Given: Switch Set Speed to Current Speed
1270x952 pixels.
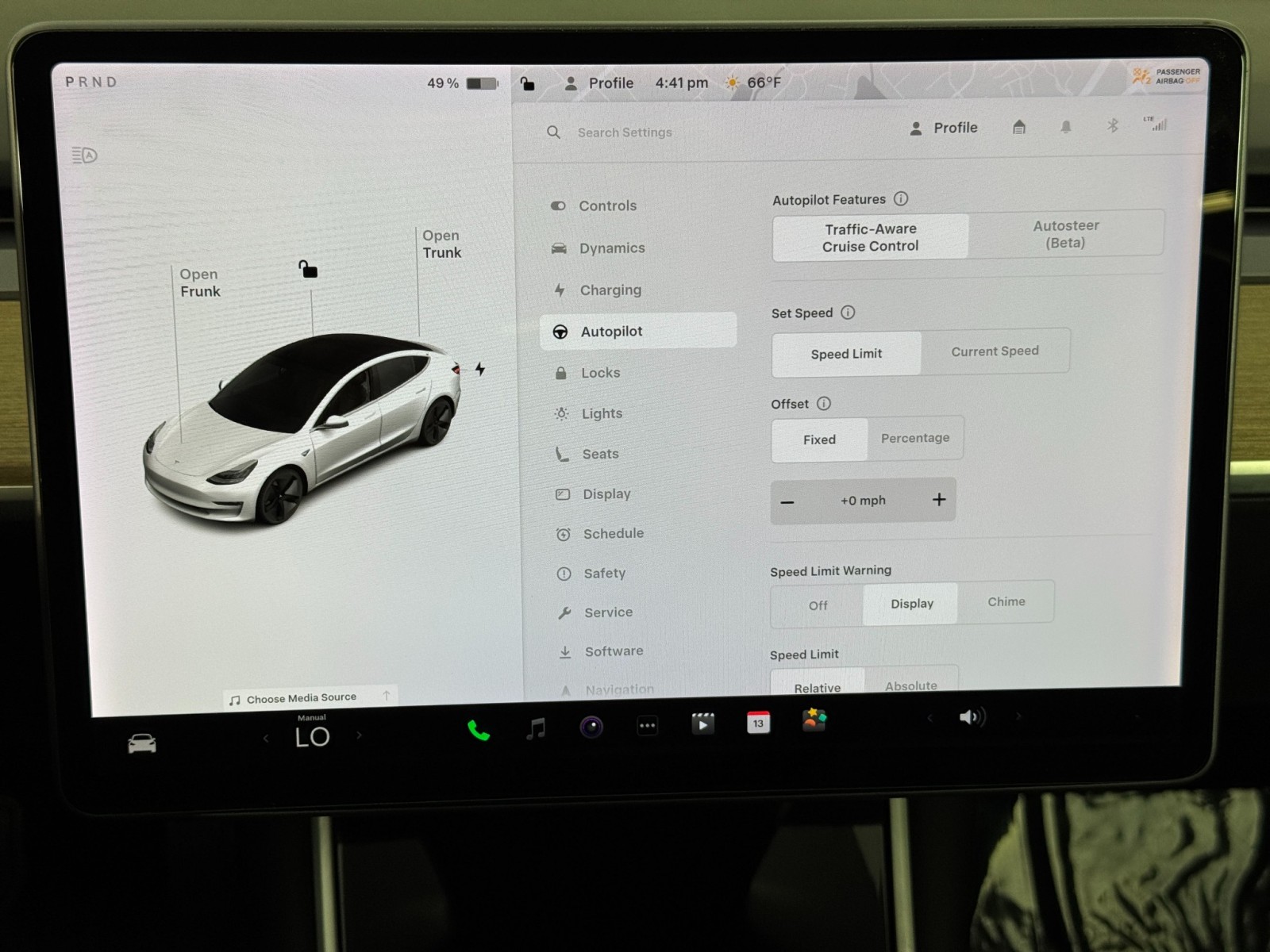Looking at the screenshot, I should click(x=995, y=351).
